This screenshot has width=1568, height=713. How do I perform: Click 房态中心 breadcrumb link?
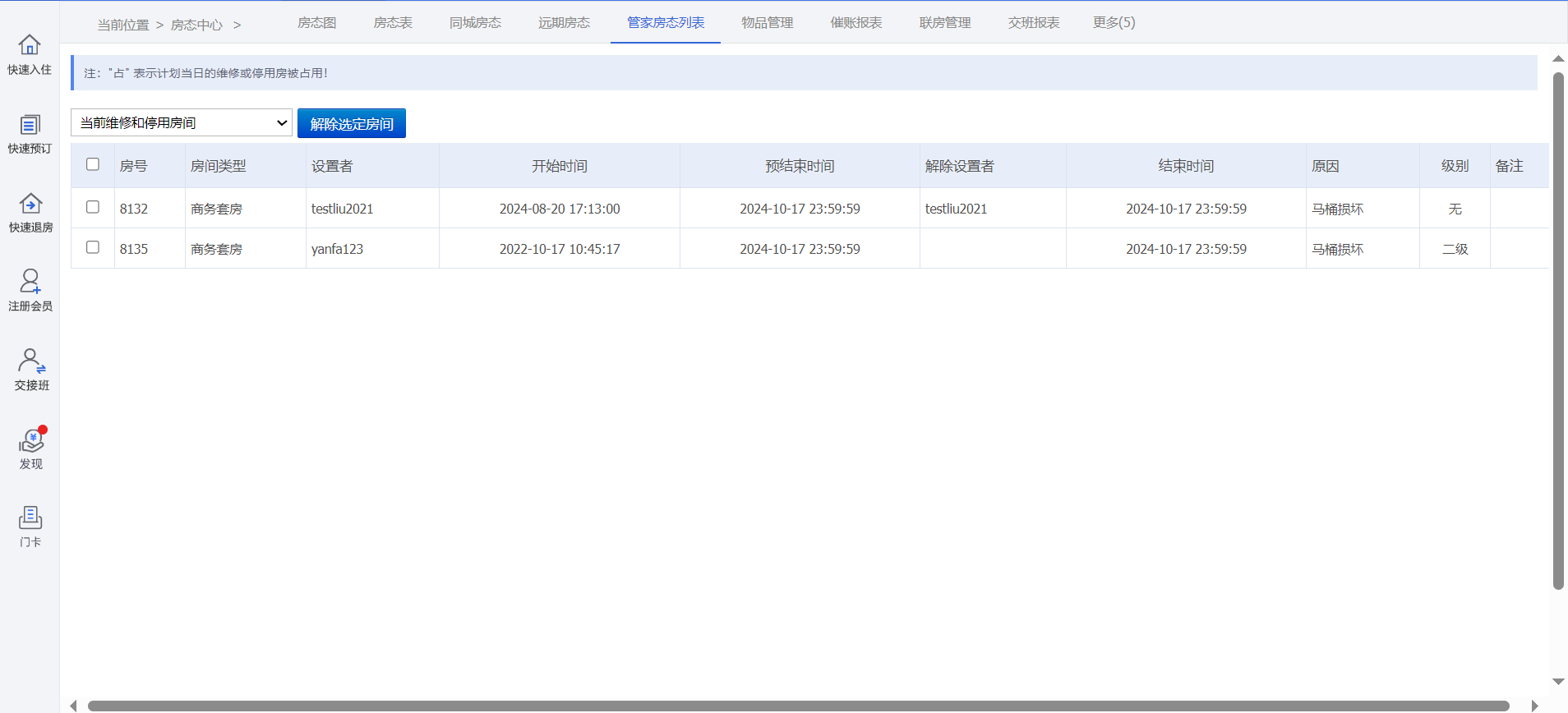click(x=196, y=25)
